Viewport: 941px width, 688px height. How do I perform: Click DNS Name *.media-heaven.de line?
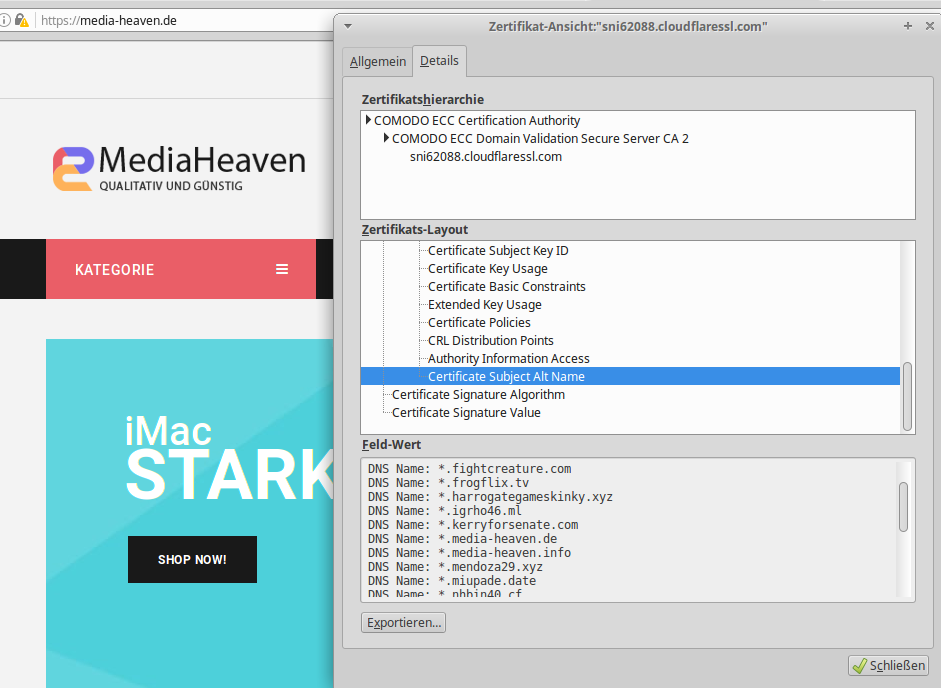tap(462, 539)
